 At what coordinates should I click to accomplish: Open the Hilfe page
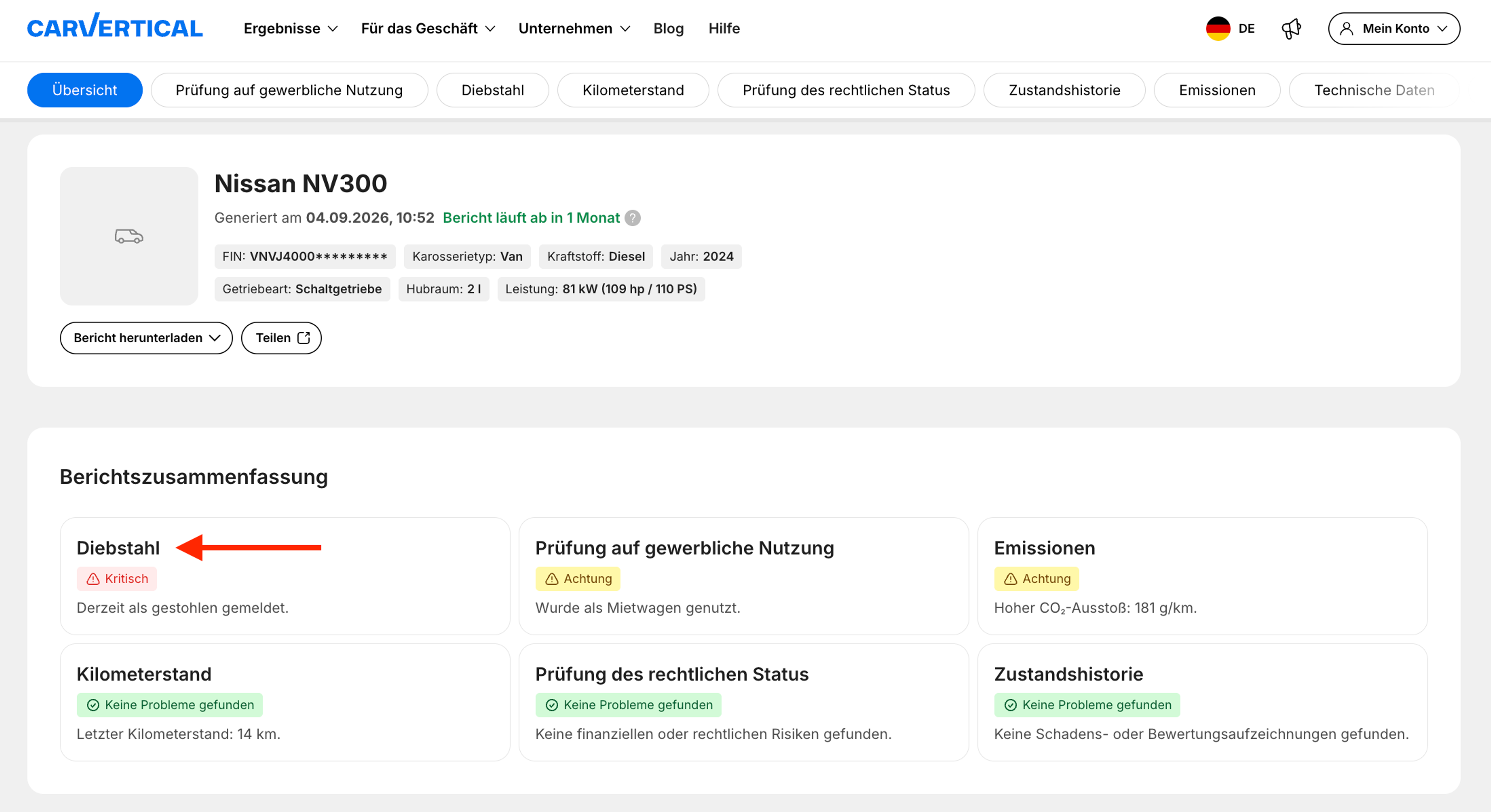click(724, 28)
